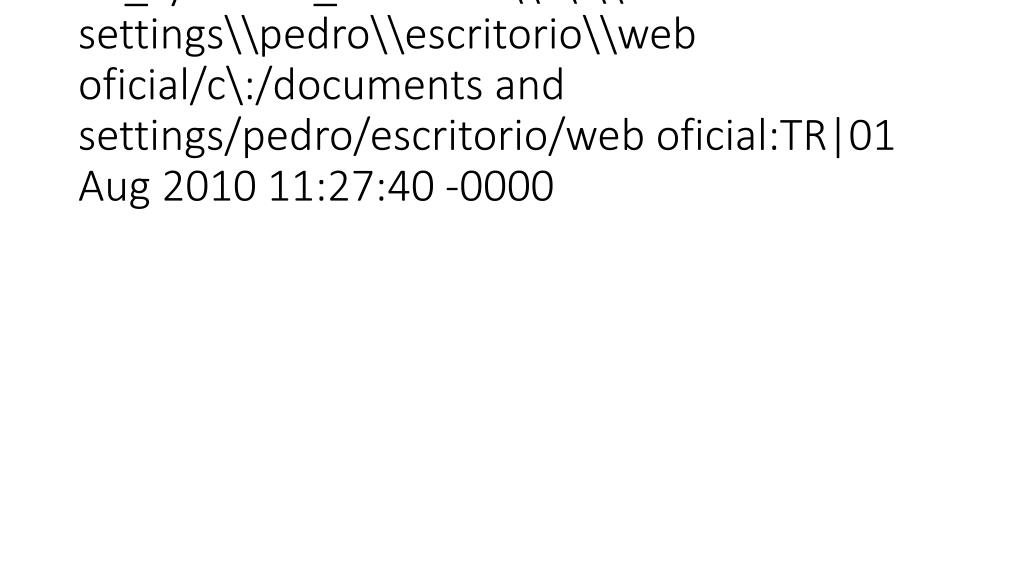Select the time "11:27:40"

[351, 187]
